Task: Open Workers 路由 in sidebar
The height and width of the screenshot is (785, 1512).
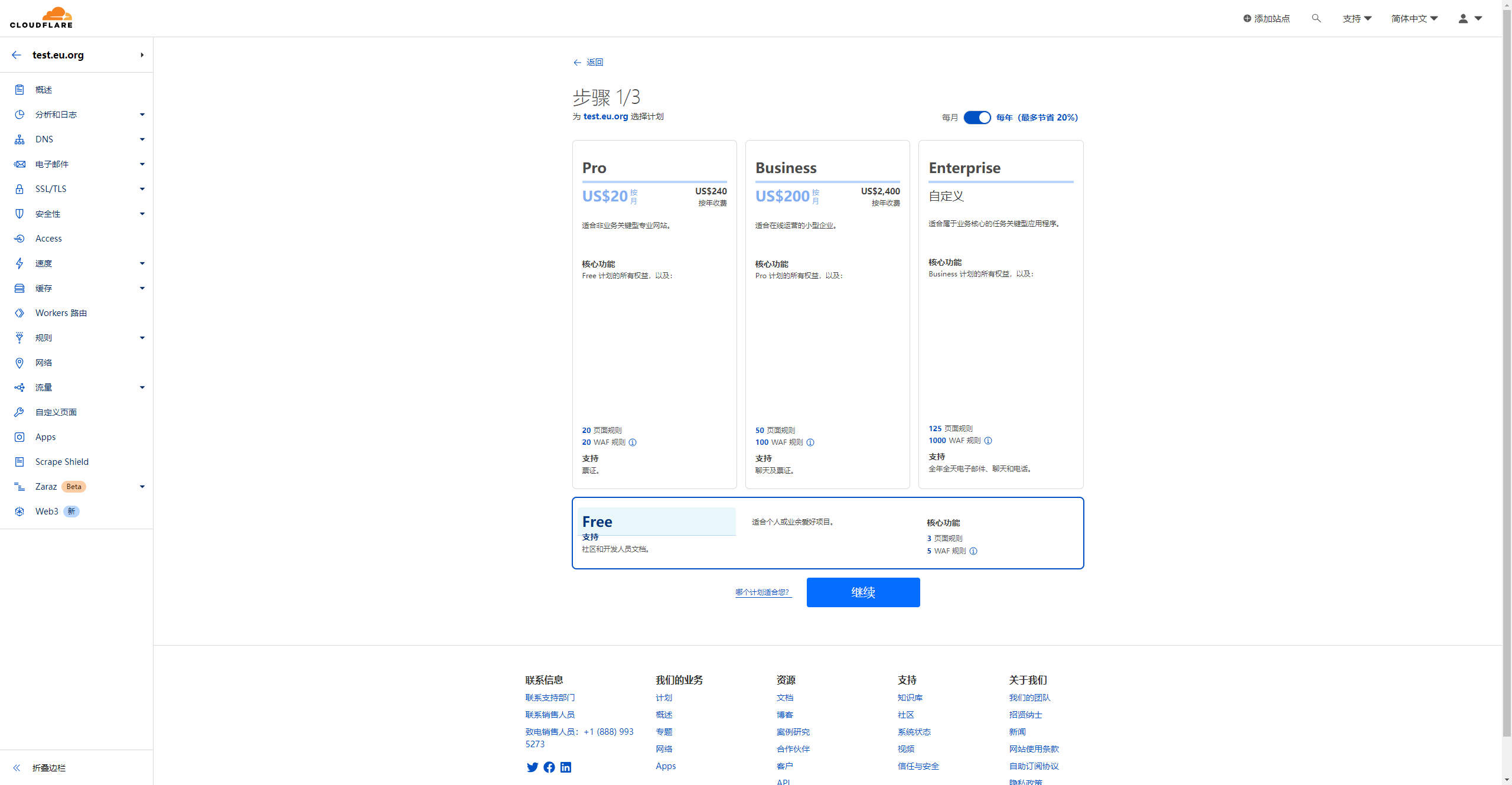Action: click(x=61, y=313)
